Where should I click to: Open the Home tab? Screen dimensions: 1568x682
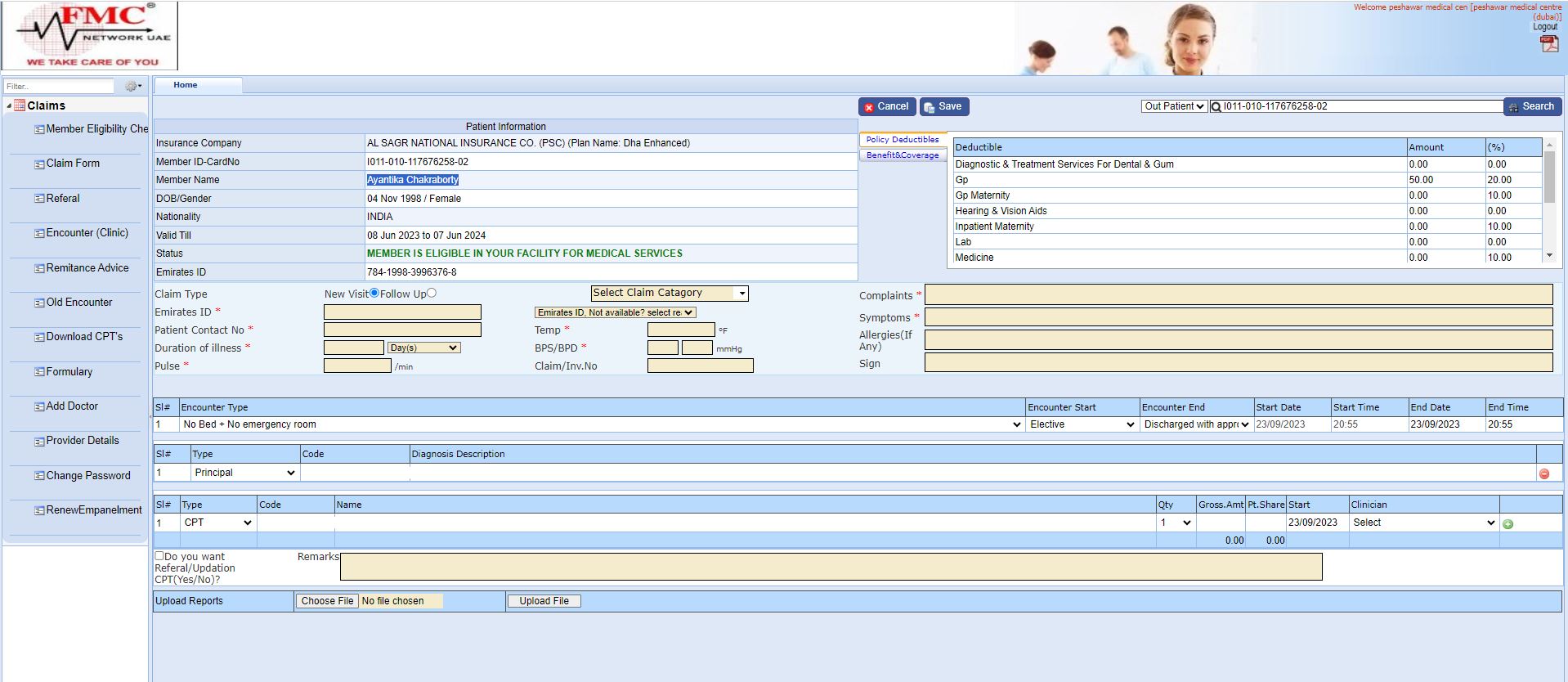[186, 85]
